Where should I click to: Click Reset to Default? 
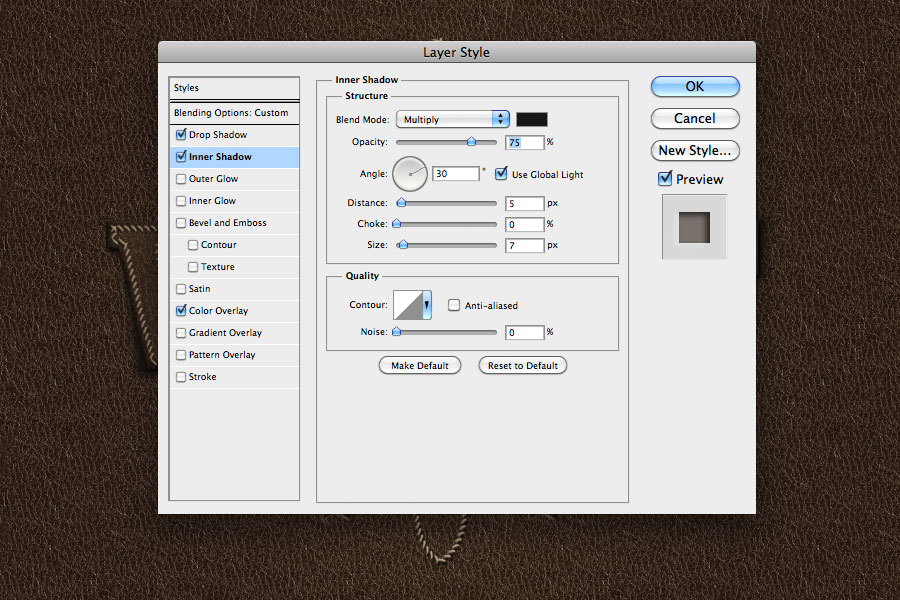tap(522, 365)
